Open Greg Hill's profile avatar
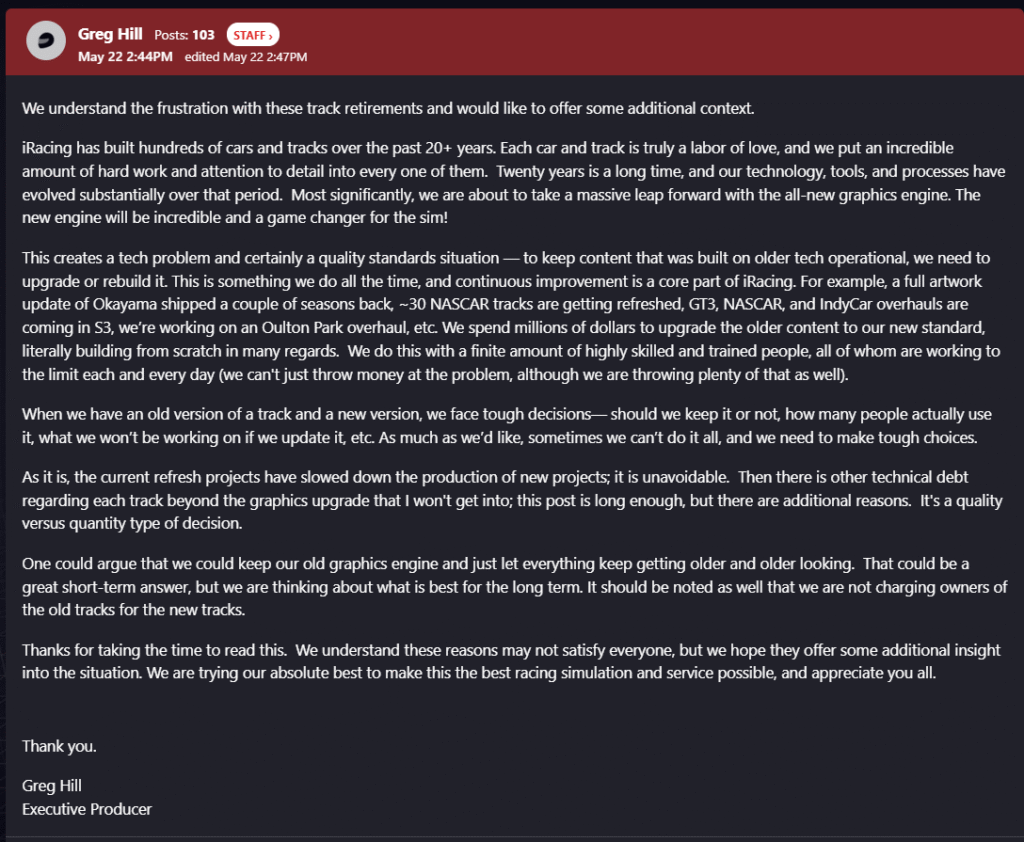This screenshot has height=842, width=1024. coord(46,40)
